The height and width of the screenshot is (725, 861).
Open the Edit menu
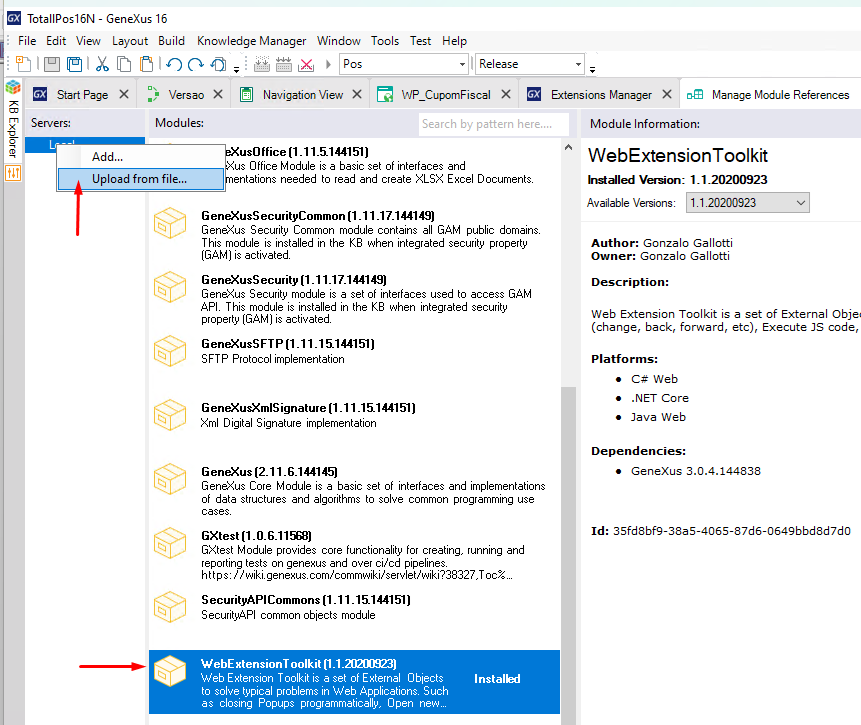coord(56,41)
